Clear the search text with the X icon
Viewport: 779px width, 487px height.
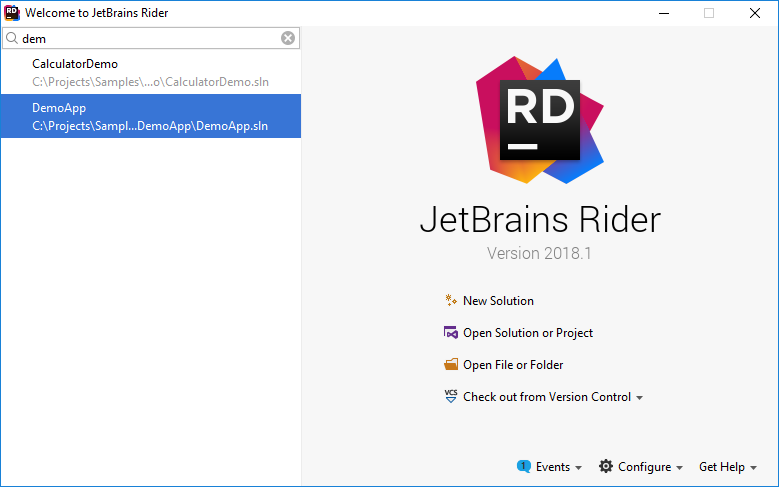288,38
